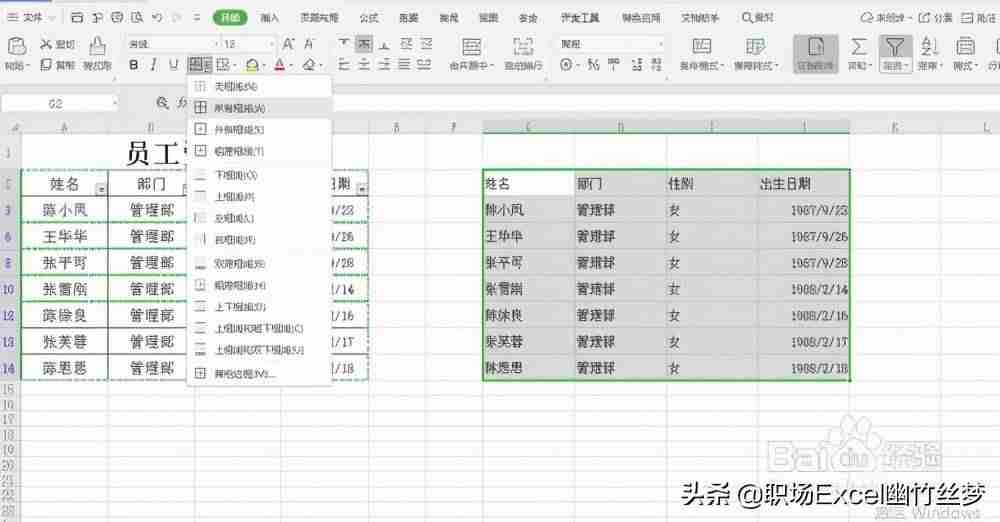Click the Table Style icon

tap(755, 47)
